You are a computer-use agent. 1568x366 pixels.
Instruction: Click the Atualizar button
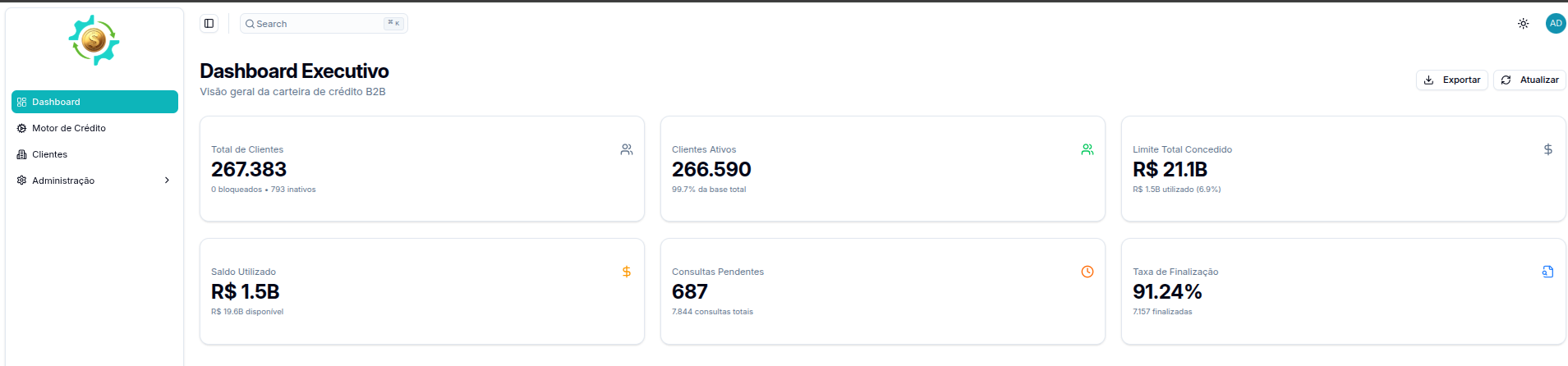click(1529, 80)
